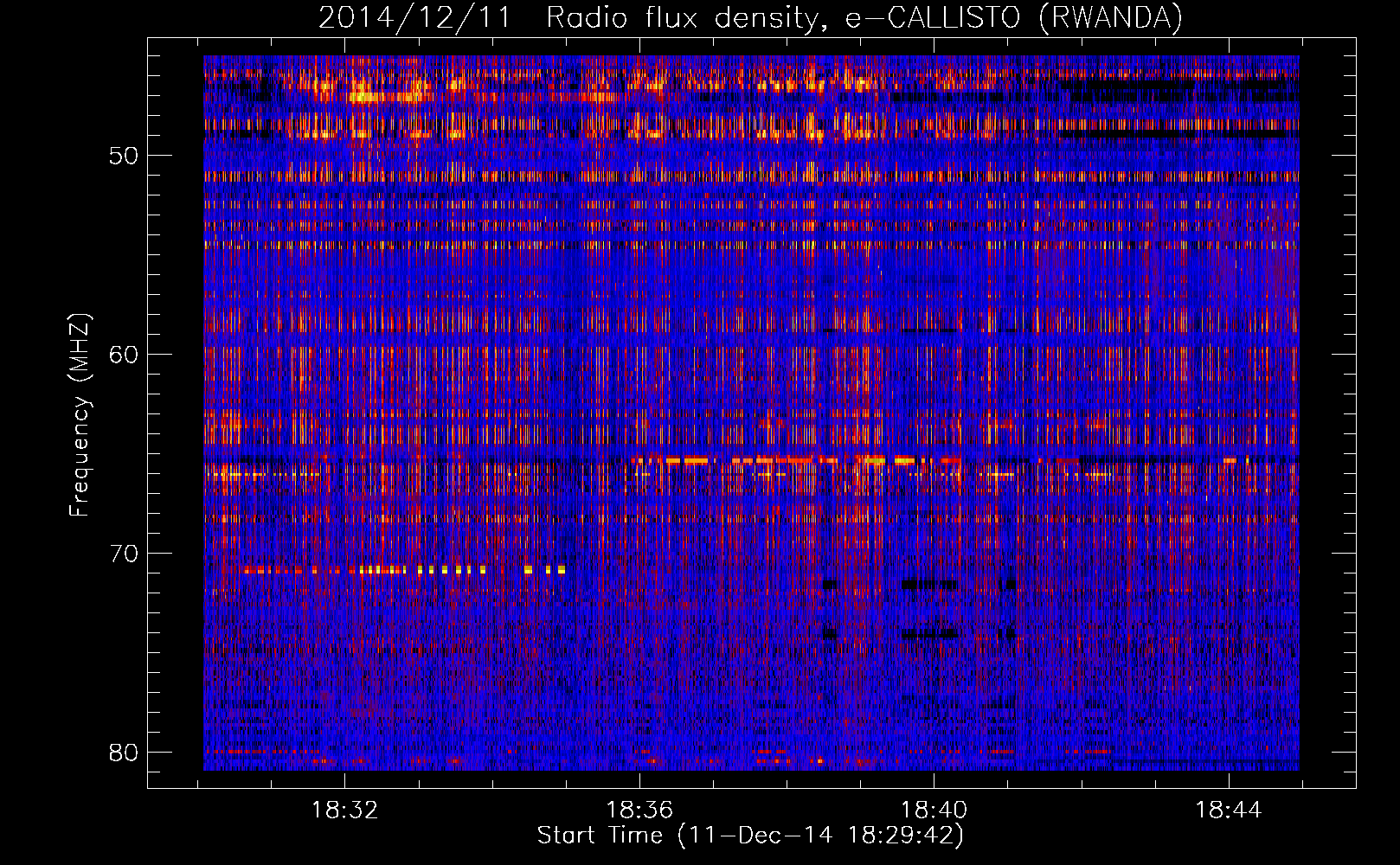
Task: Click the 70 frequency tick label
Action: [x=124, y=554]
